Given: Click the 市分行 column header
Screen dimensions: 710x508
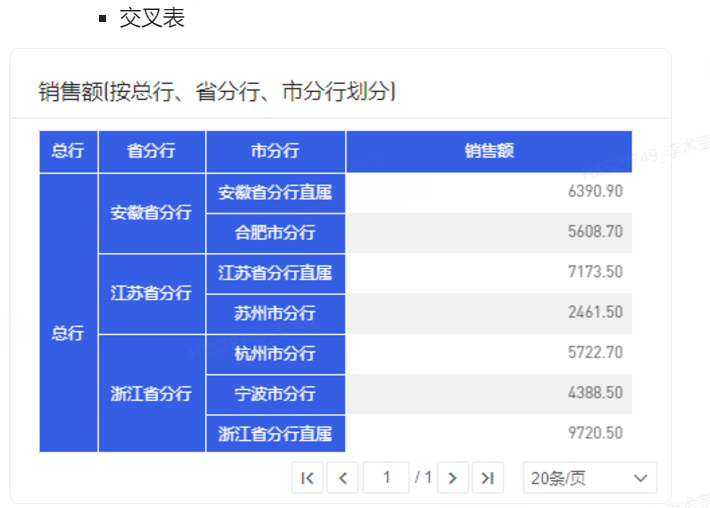Looking at the screenshot, I should click(275, 151).
